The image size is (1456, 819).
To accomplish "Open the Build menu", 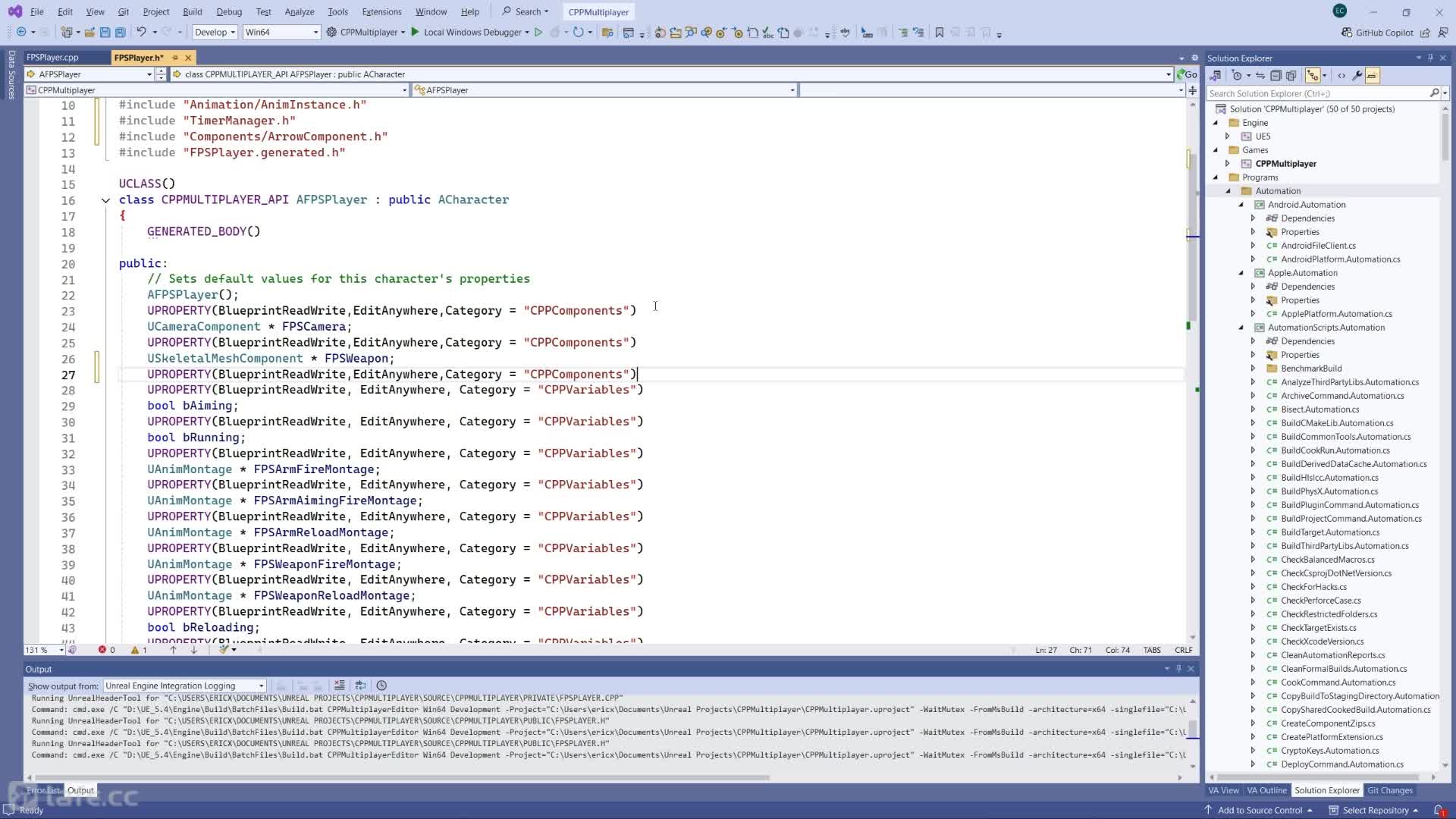I will click(193, 12).
